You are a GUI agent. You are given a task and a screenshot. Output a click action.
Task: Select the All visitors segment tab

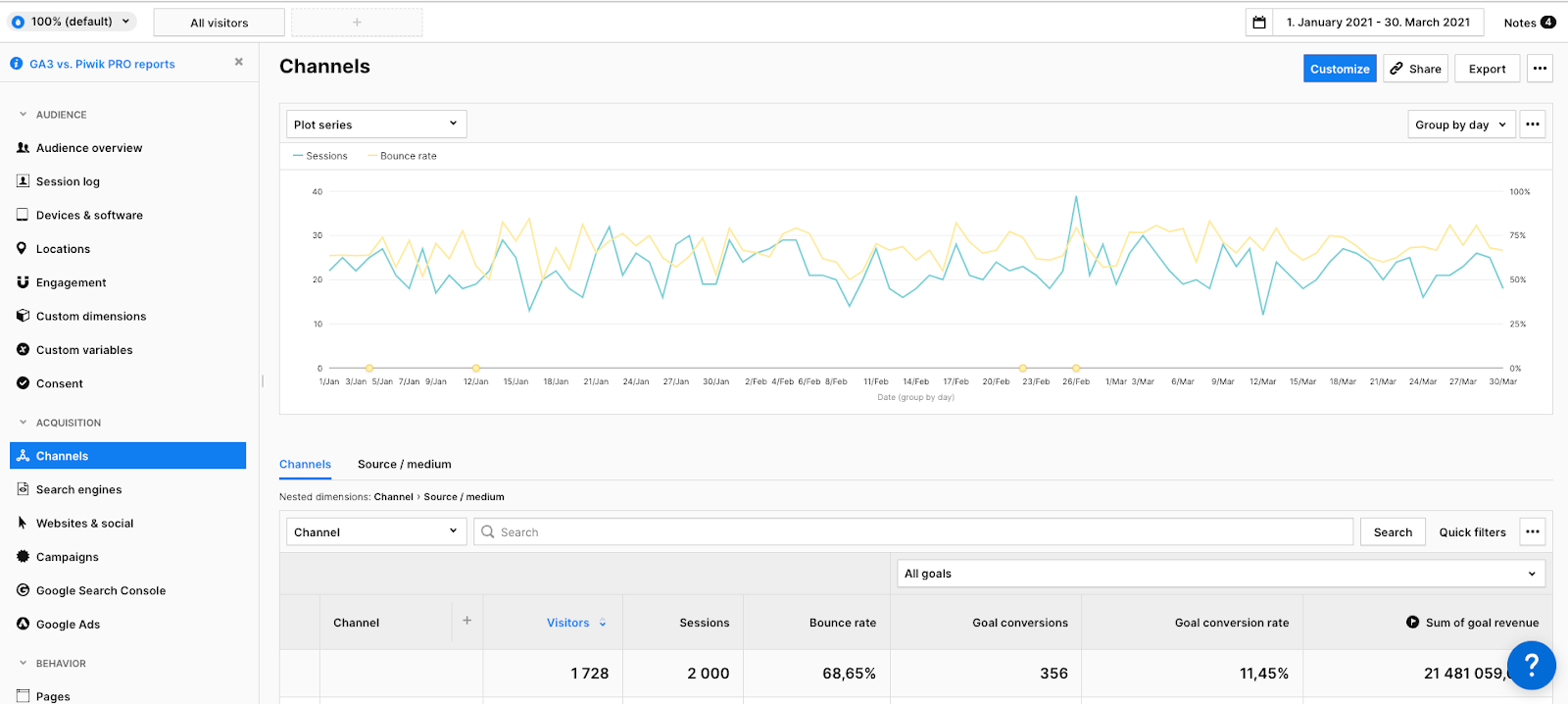tap(220, 23)
